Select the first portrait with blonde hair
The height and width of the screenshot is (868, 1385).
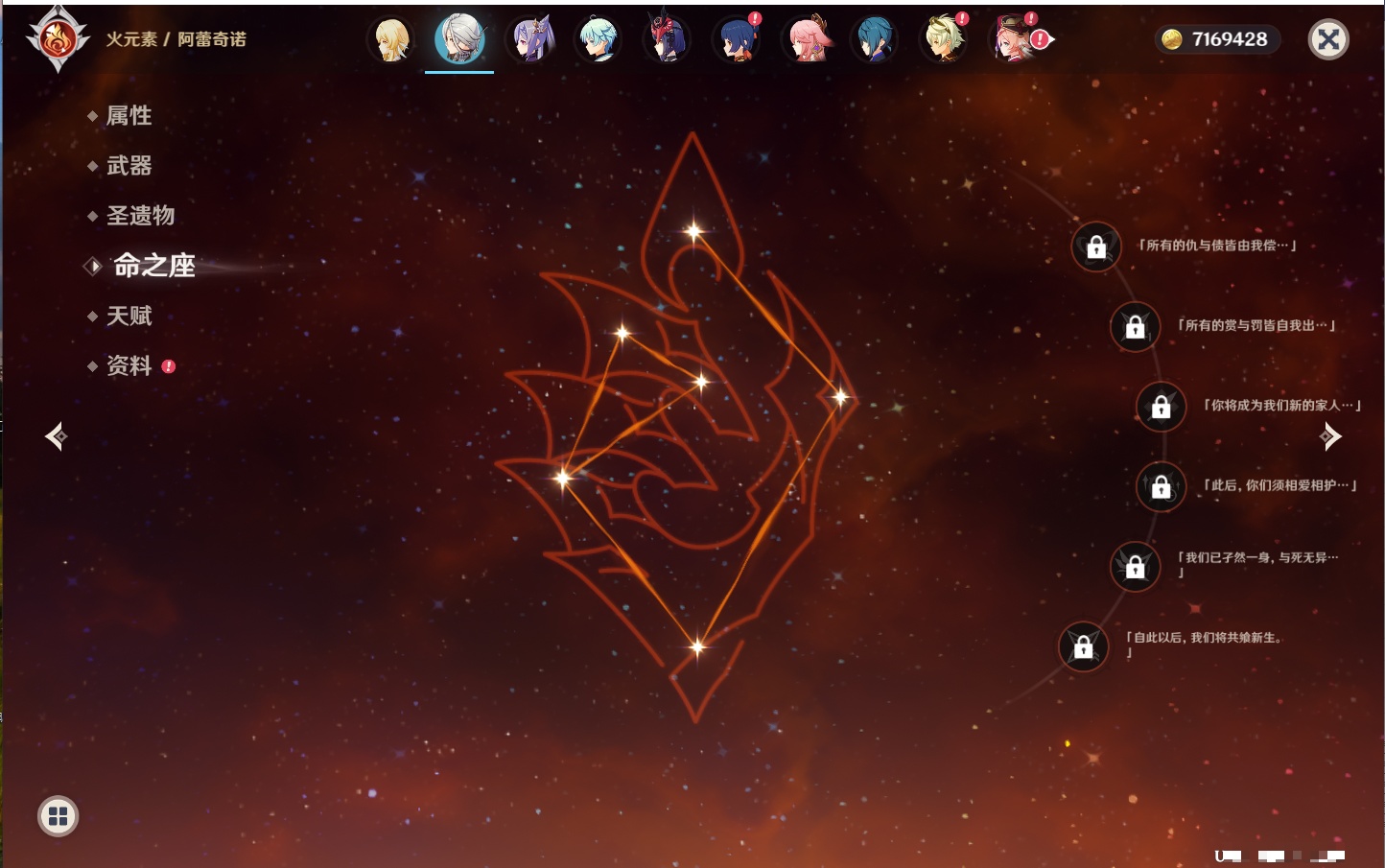point(391,40)
